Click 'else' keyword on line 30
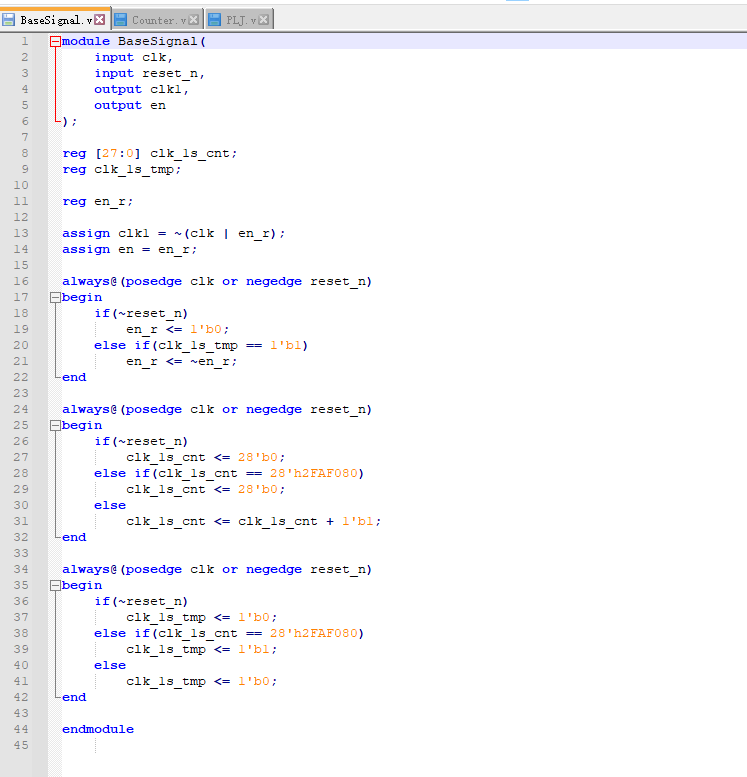The height and width of the screenshot is (777, 747). coord(110,505)
